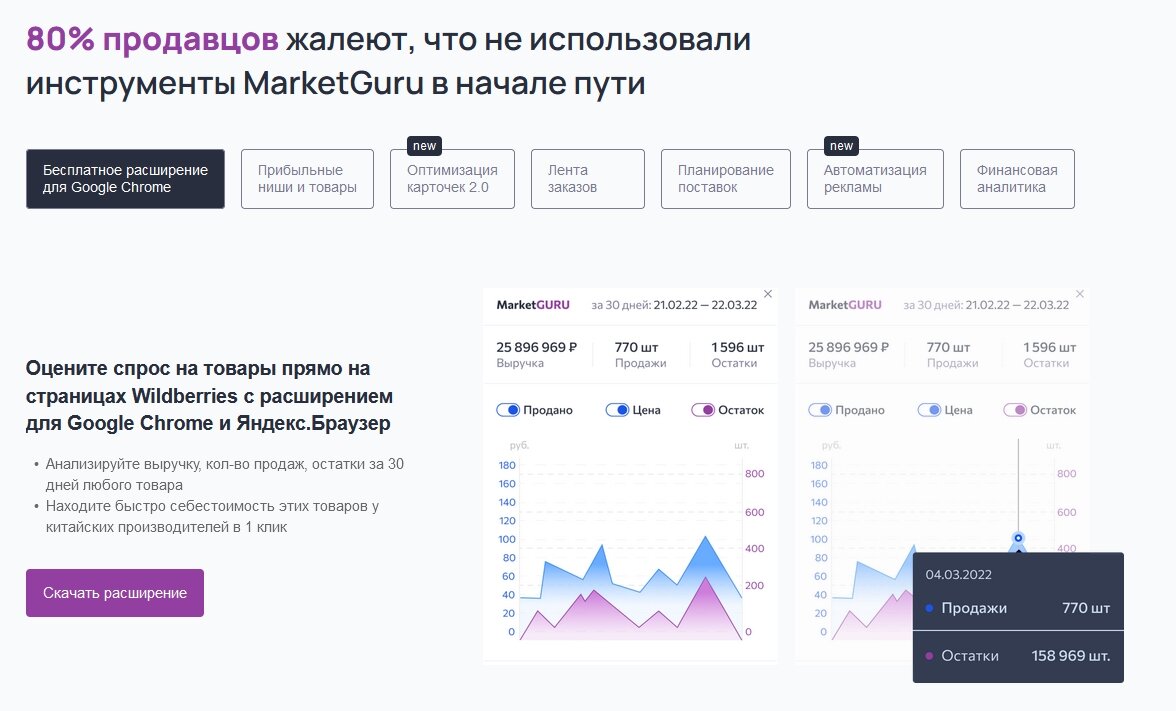Close the left MarketGURU stats widget
This screenshot has height=711, width=1176.
click(x=768, y=293)
